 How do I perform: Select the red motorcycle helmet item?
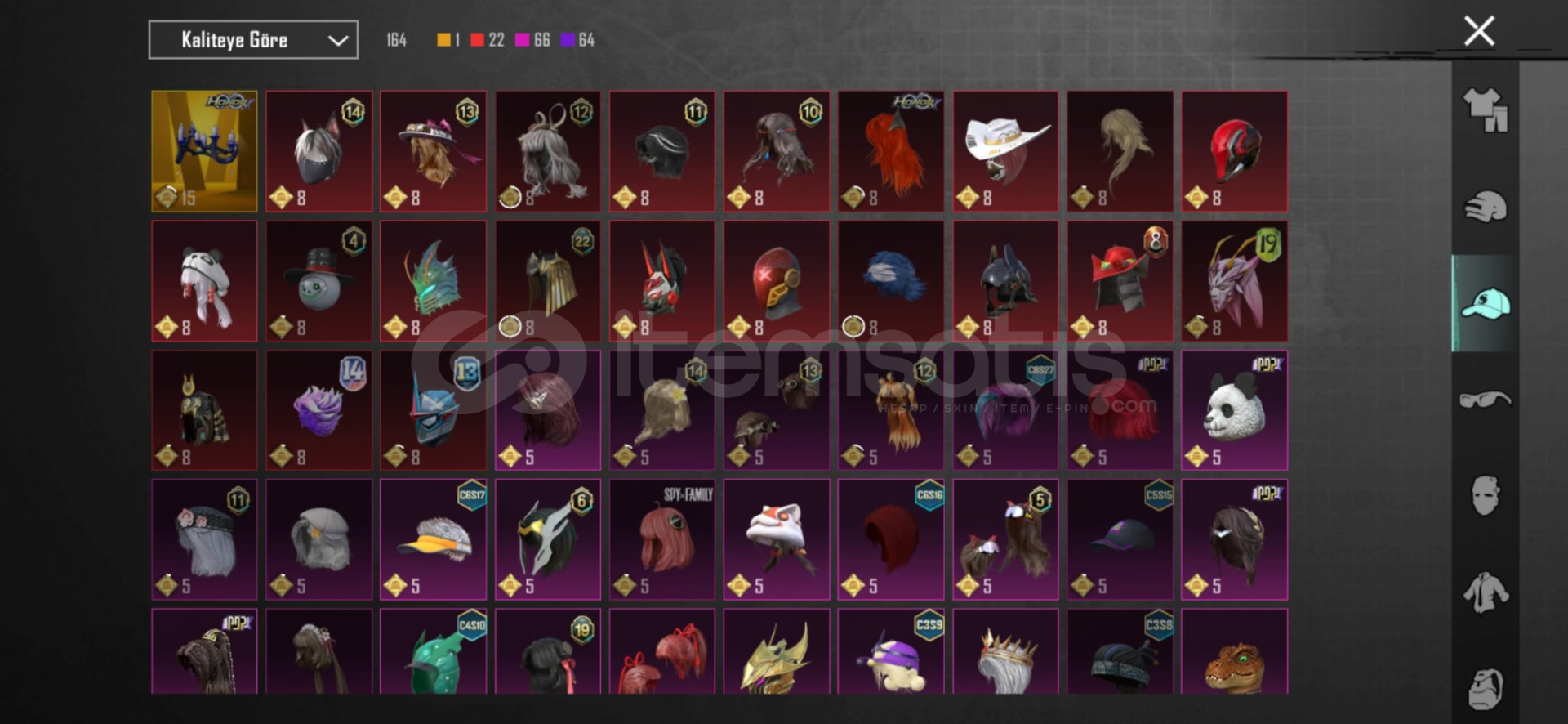1234,151
